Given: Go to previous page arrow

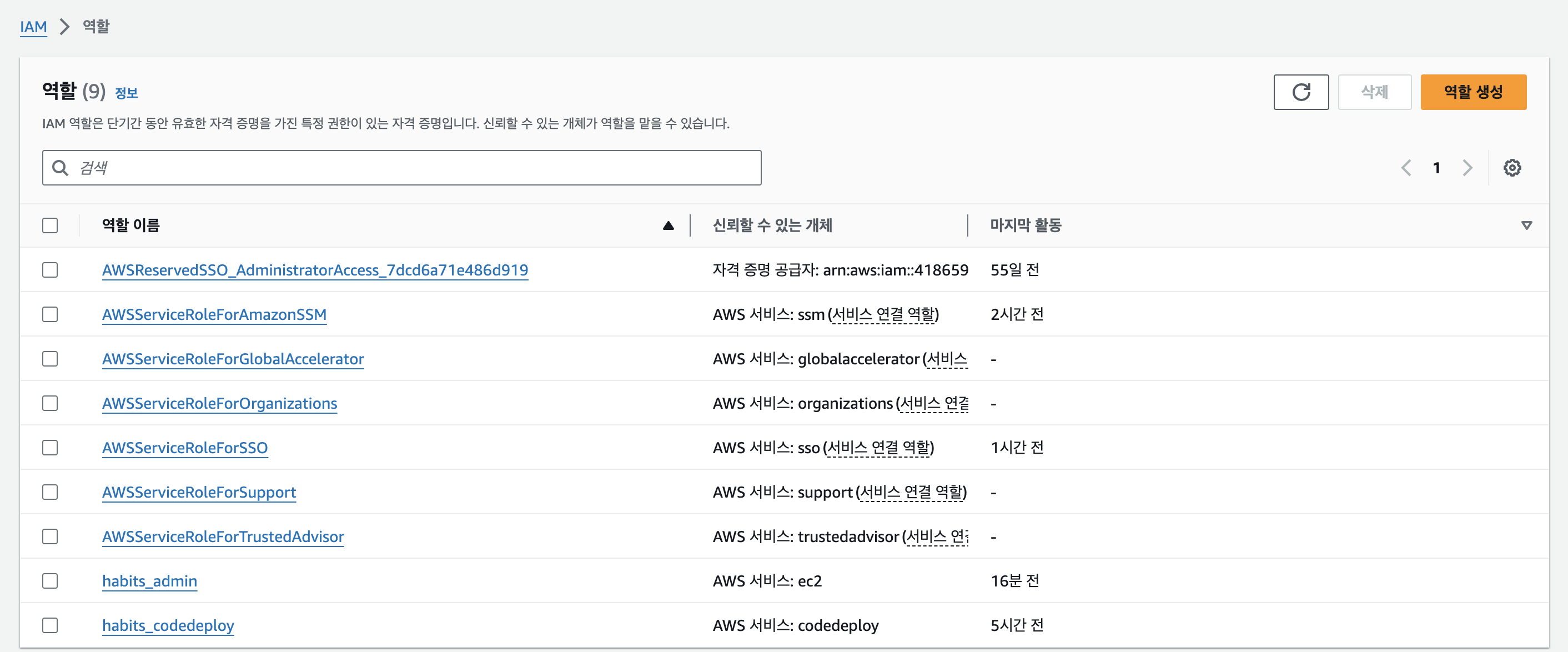Looking at the screenshot, I should click(1405, 167).
